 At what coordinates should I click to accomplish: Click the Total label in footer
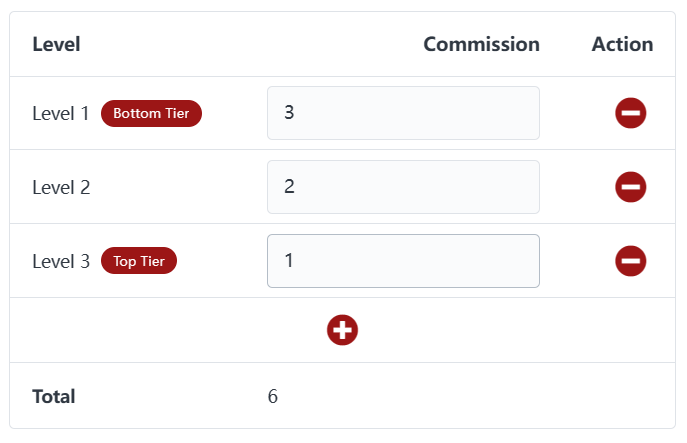[x=54, y=396]
